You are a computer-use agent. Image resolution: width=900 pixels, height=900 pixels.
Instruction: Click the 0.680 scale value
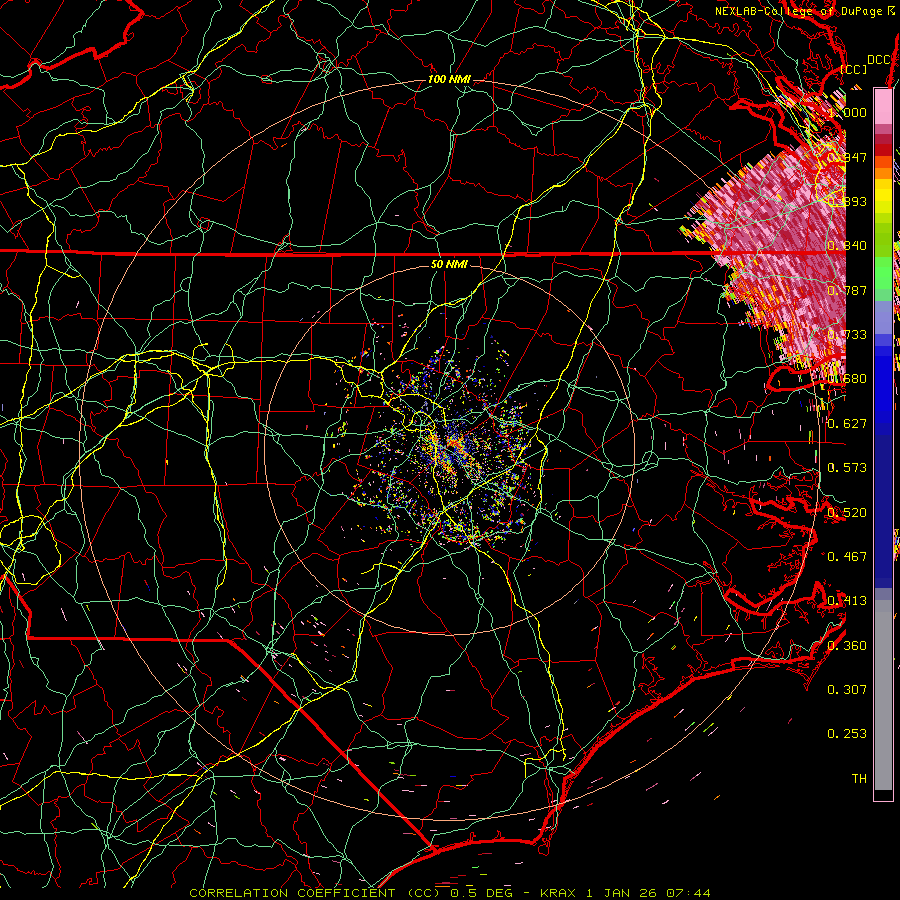(x=847, y=379)
